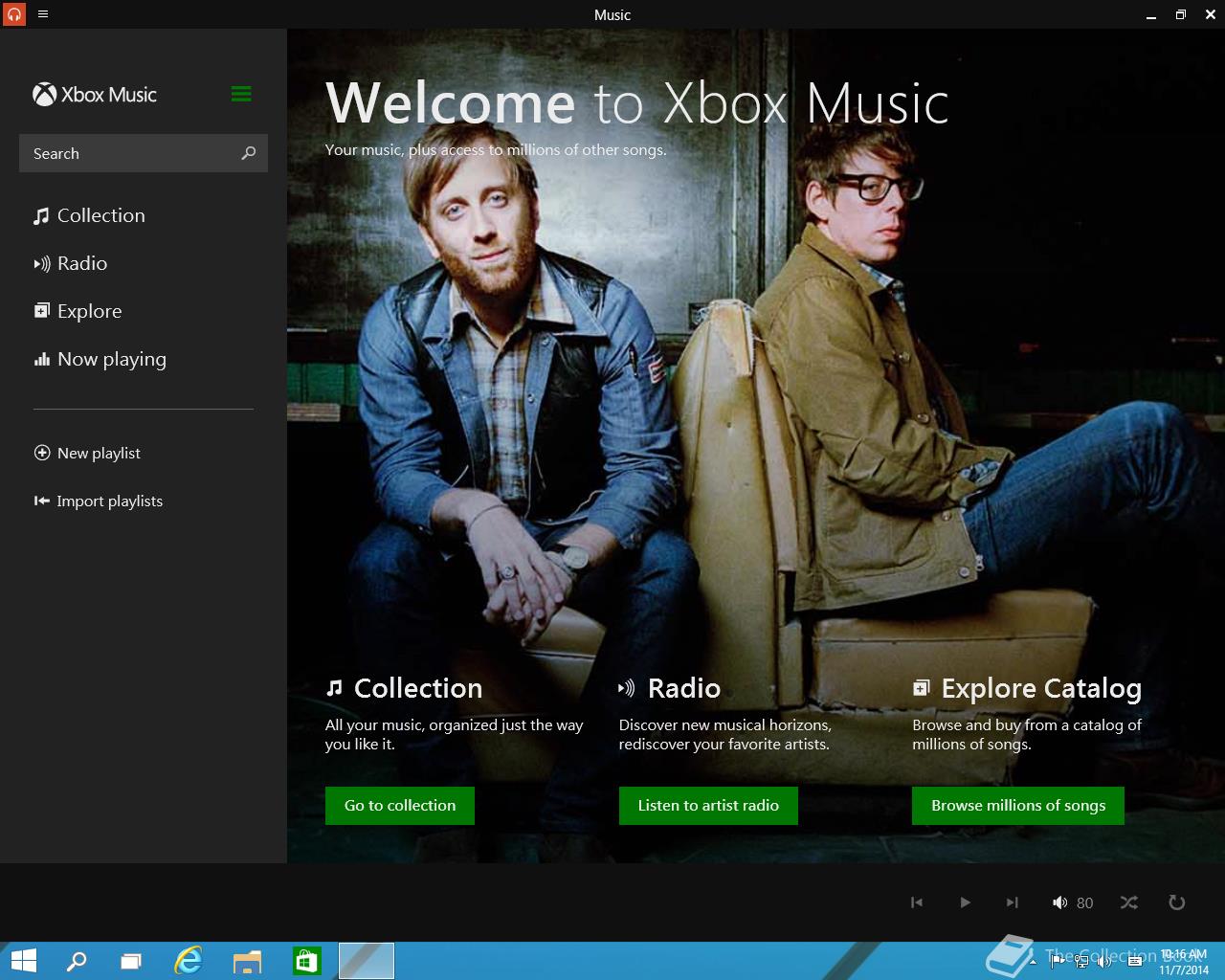Create a New playlist
Image resolution: width=1225 pixels, height=980 pixels.
click(x=87, y=453)
